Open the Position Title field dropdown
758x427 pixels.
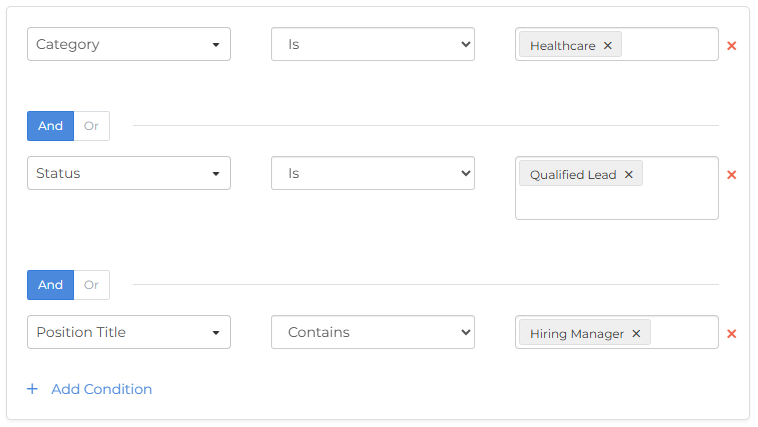click(x=128, y=332)
